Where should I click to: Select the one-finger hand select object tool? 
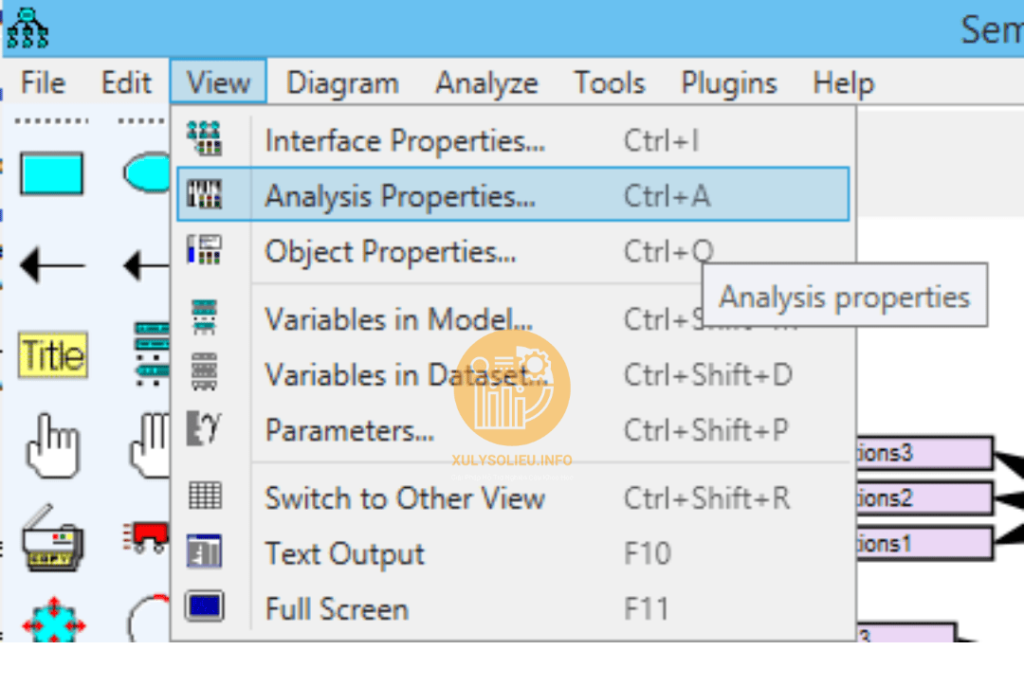pyautogui.click(x=51, y=446)
